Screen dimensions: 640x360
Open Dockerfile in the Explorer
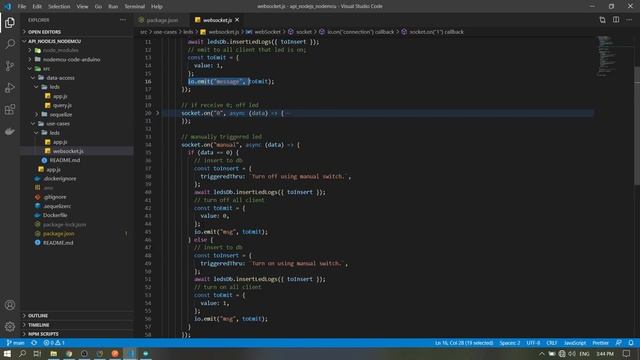pyautogui.click(x=55, y=215)
